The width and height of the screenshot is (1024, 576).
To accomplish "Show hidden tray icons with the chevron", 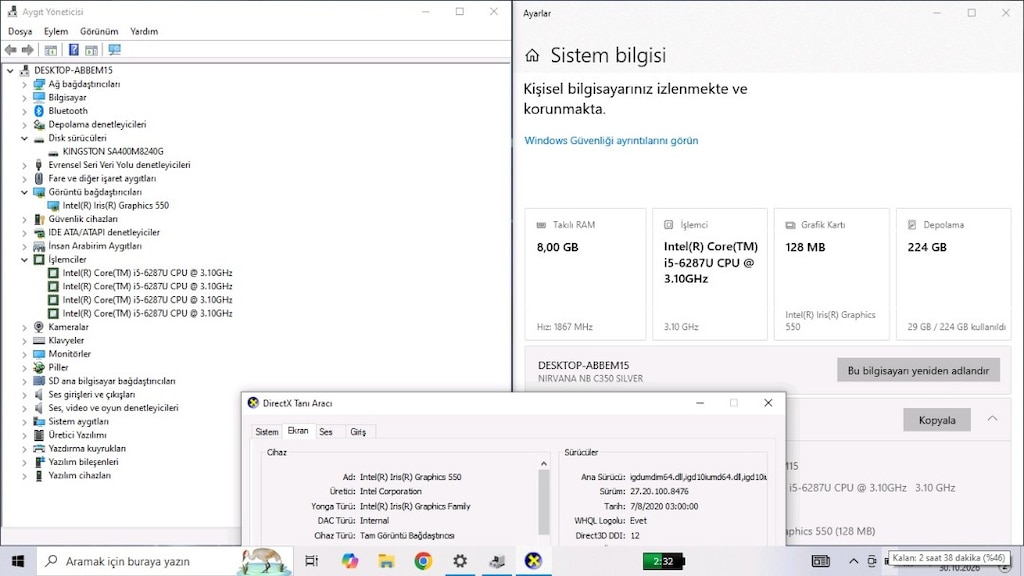I will point(854,561).
